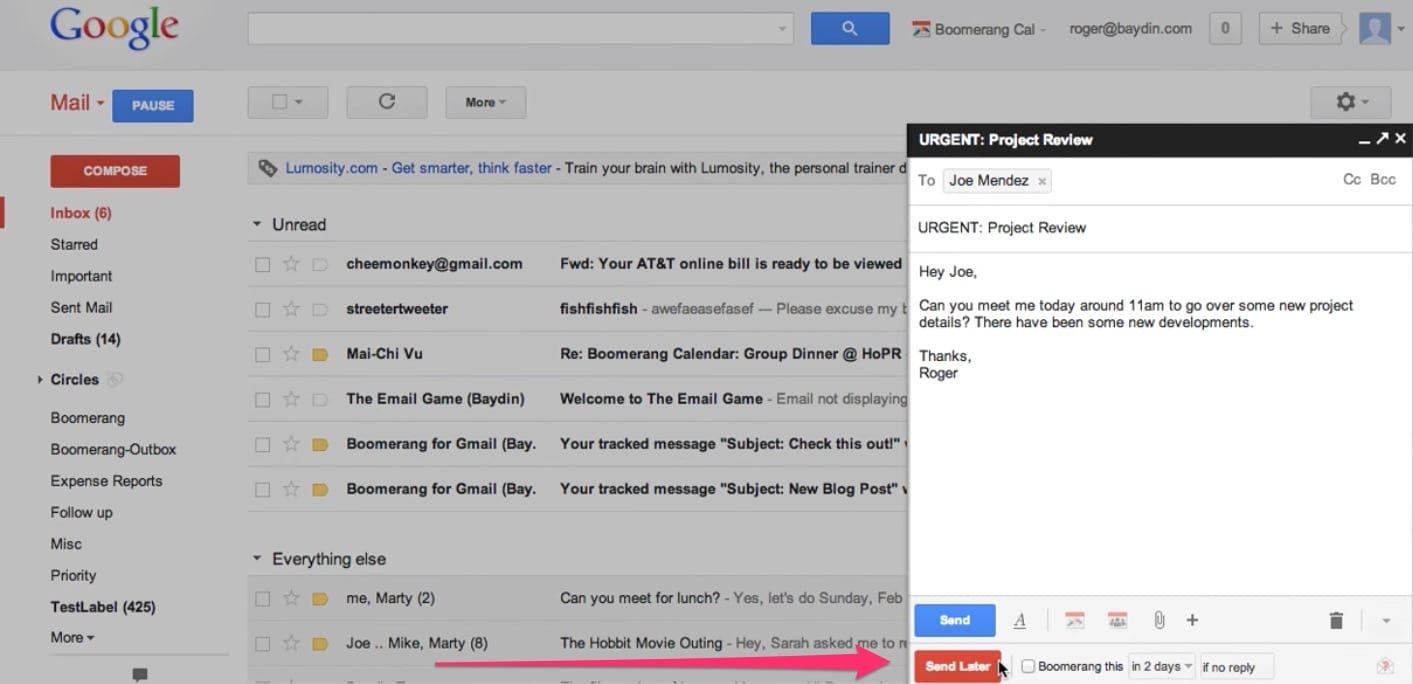Open the Sent Mail folder
1413x684 pixels.
tap(81, 308)
